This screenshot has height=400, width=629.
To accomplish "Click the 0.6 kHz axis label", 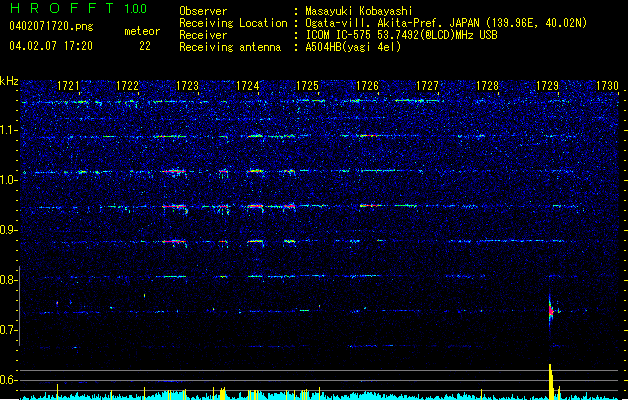I will pyautogui.click(x=9, y=380).
